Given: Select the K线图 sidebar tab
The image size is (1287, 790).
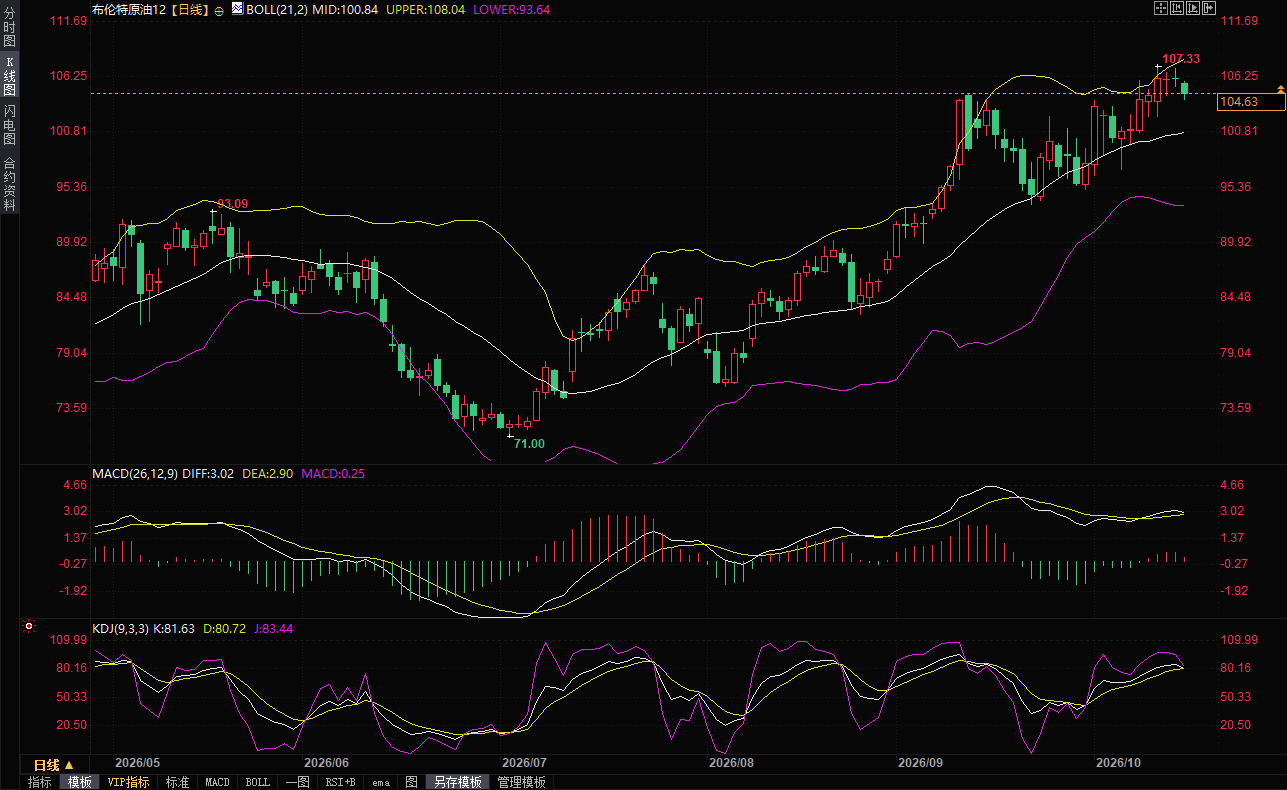Looking at the screenshot, I should (9, 76).
